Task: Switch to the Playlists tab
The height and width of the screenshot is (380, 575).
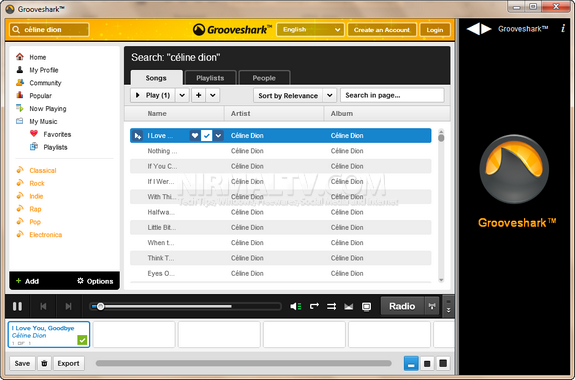Action: (x=210, y=78)
